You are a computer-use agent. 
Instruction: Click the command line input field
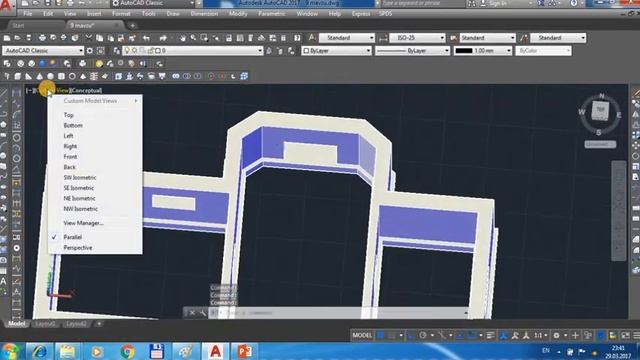coord(339,313)
